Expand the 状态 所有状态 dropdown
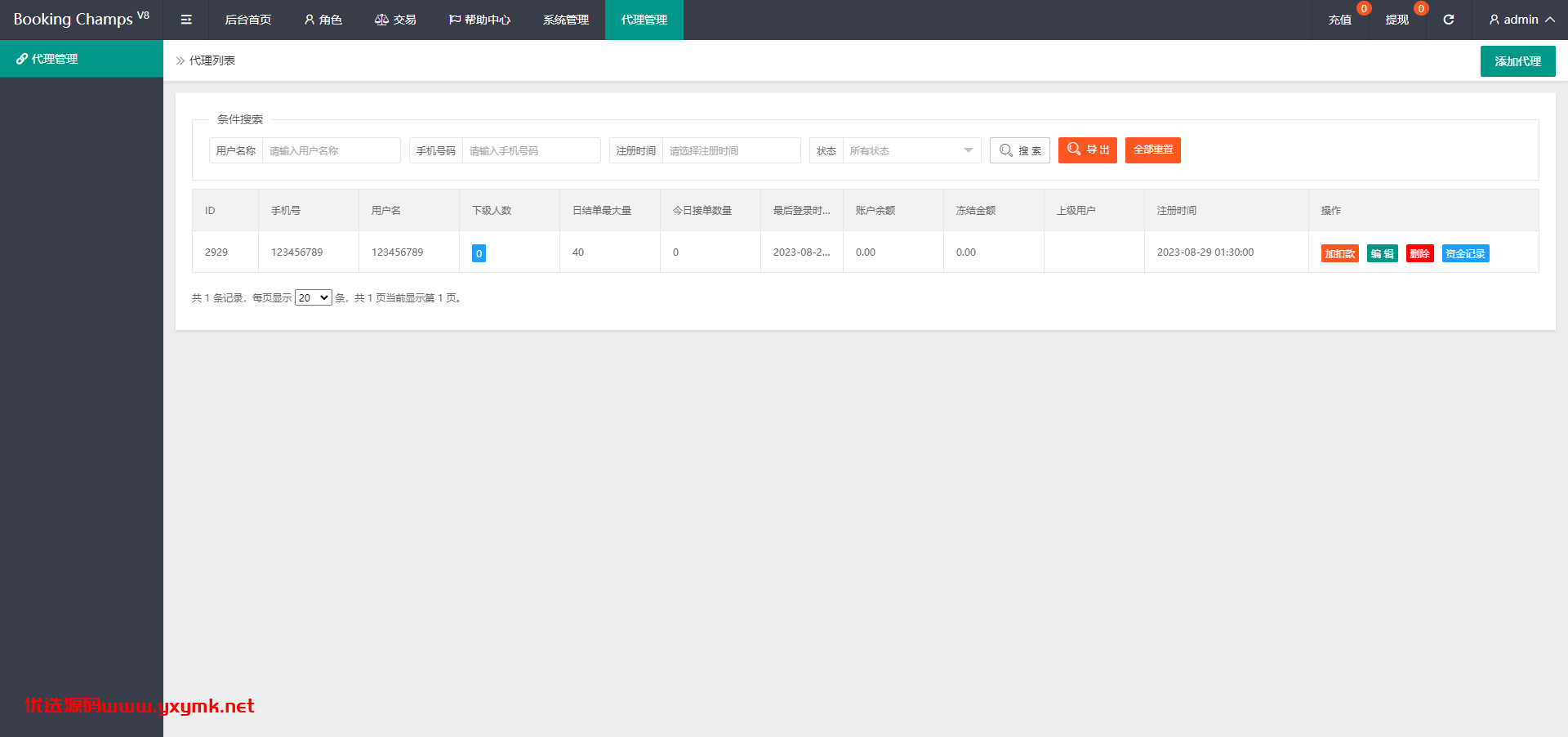 click(x=911, y=150)
